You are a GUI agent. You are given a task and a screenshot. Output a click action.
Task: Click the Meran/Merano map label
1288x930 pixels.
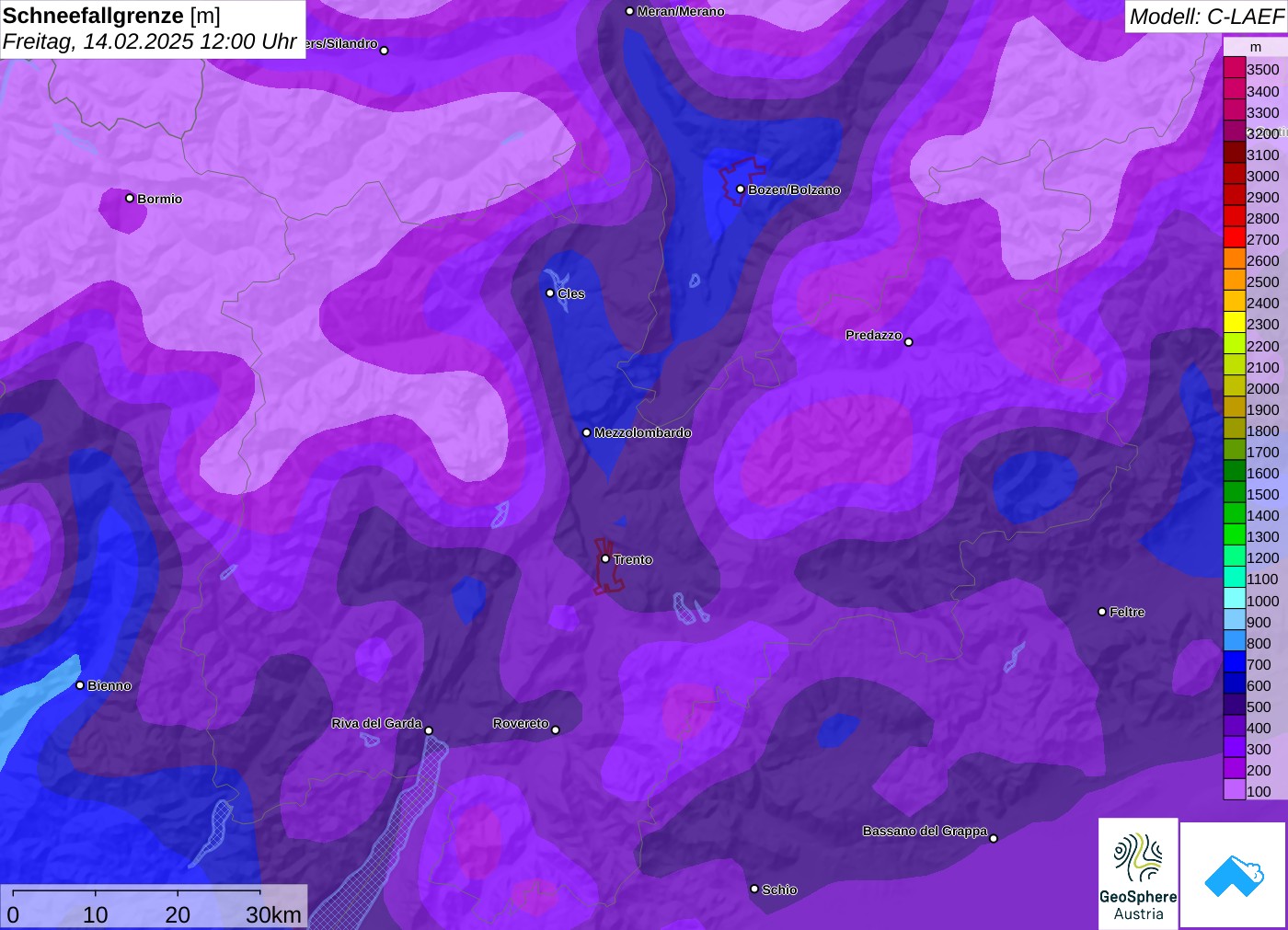681,11
